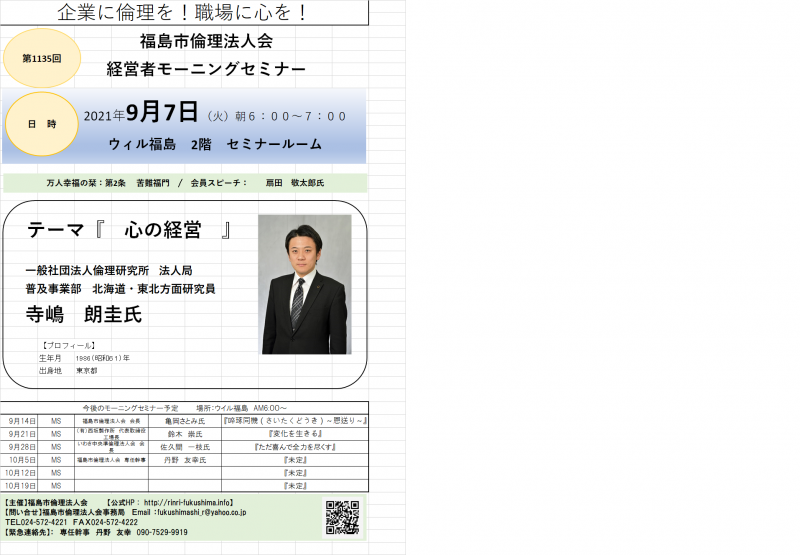Click the 9月14日 schedule row date cell
This screenshot has width=800, height=555.
[x=20, y=423]
